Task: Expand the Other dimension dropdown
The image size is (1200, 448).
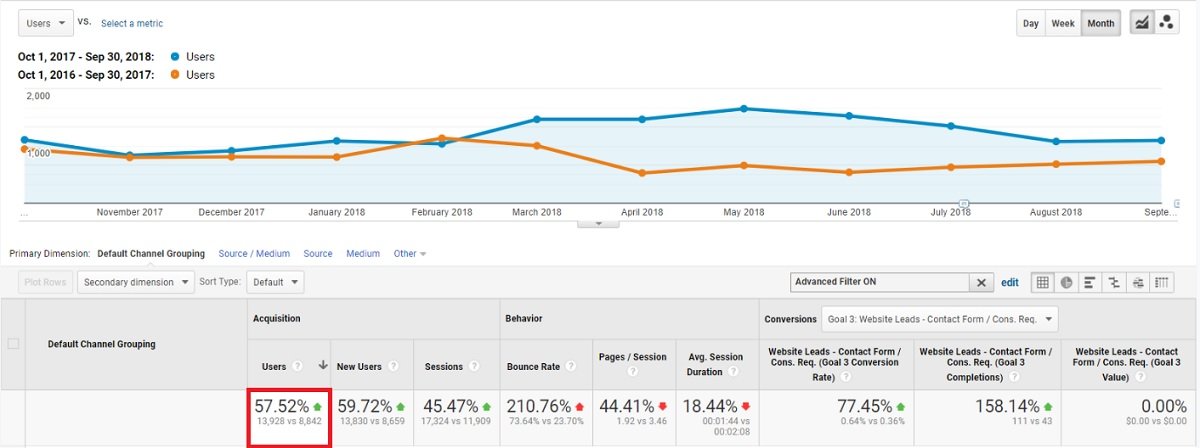Action: (410, 254)
